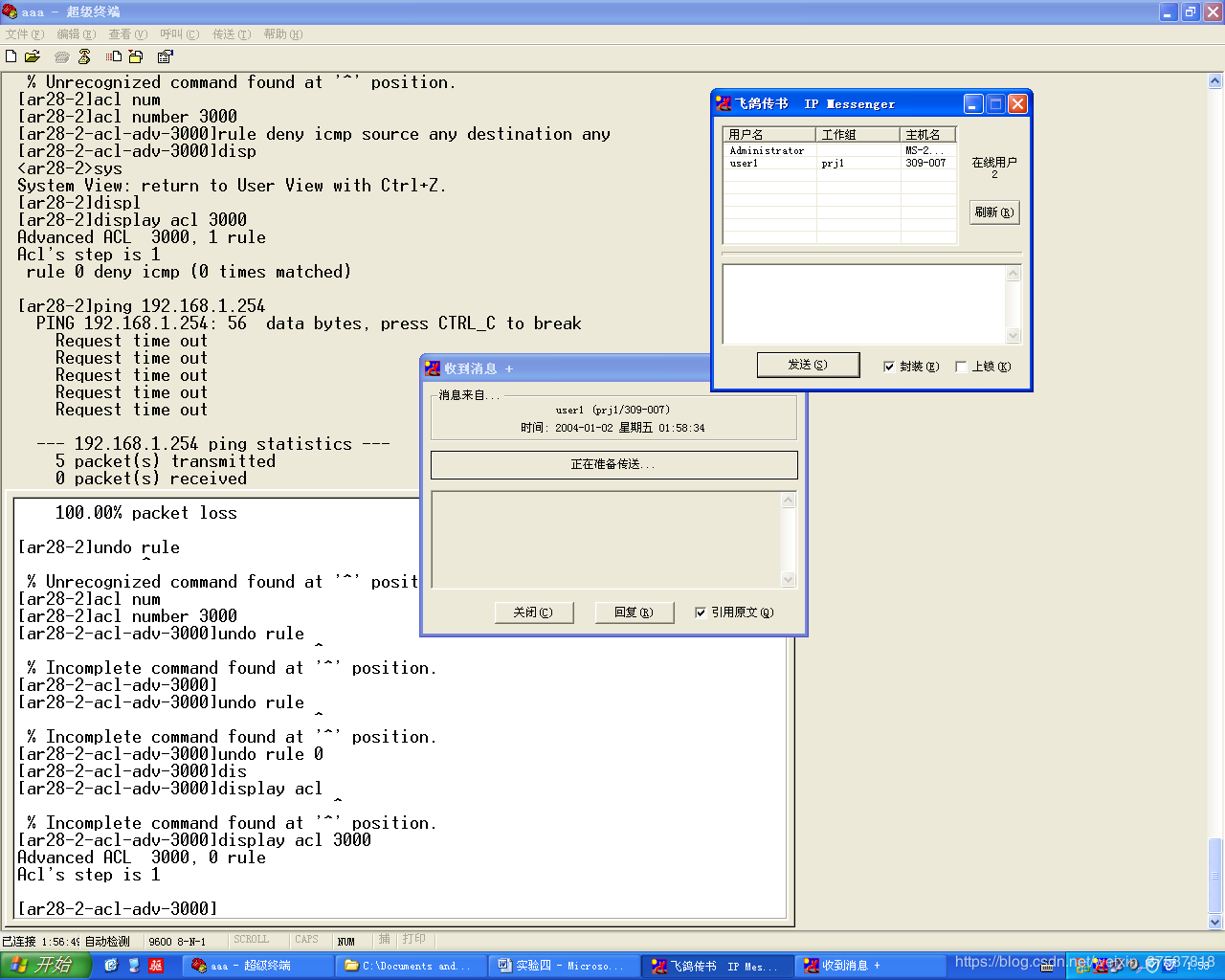Viewport: 1225px width, 980px height.
Task: Click inside the received message text area
Action: point(607,539)
